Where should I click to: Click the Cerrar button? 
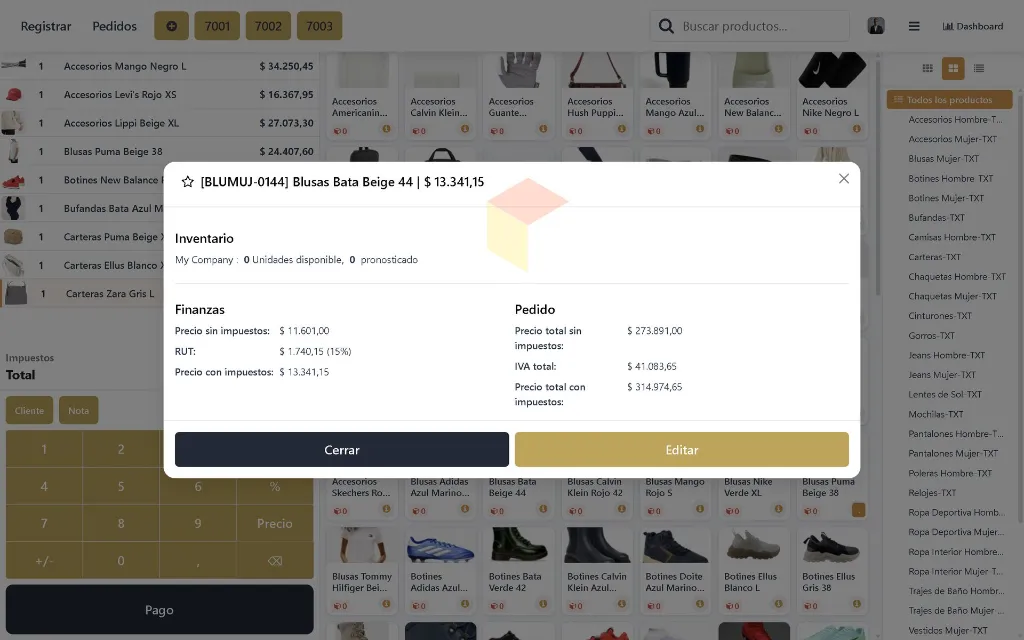click(342, 449)
